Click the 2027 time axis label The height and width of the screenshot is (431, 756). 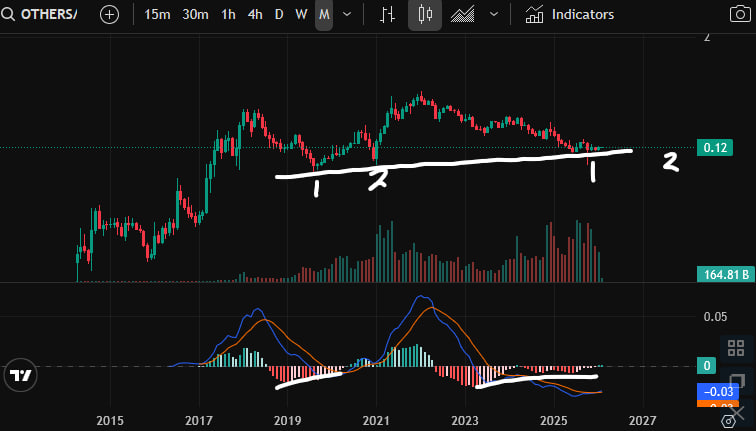[x=642, y=421]
